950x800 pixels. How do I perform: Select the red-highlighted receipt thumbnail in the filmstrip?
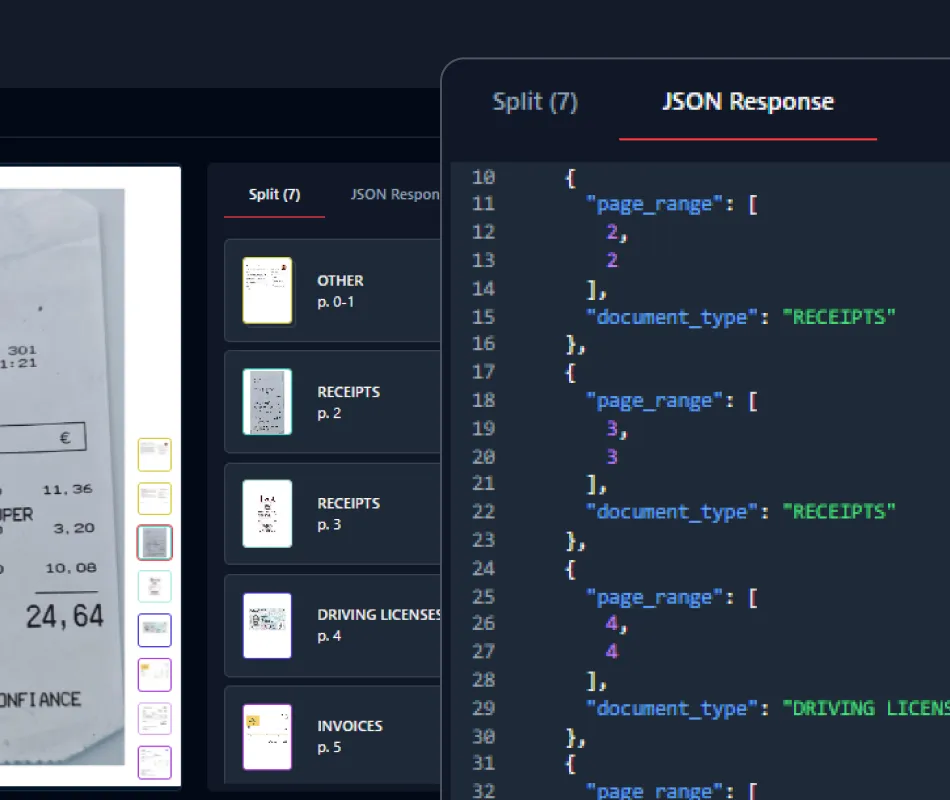coord(155,542)
